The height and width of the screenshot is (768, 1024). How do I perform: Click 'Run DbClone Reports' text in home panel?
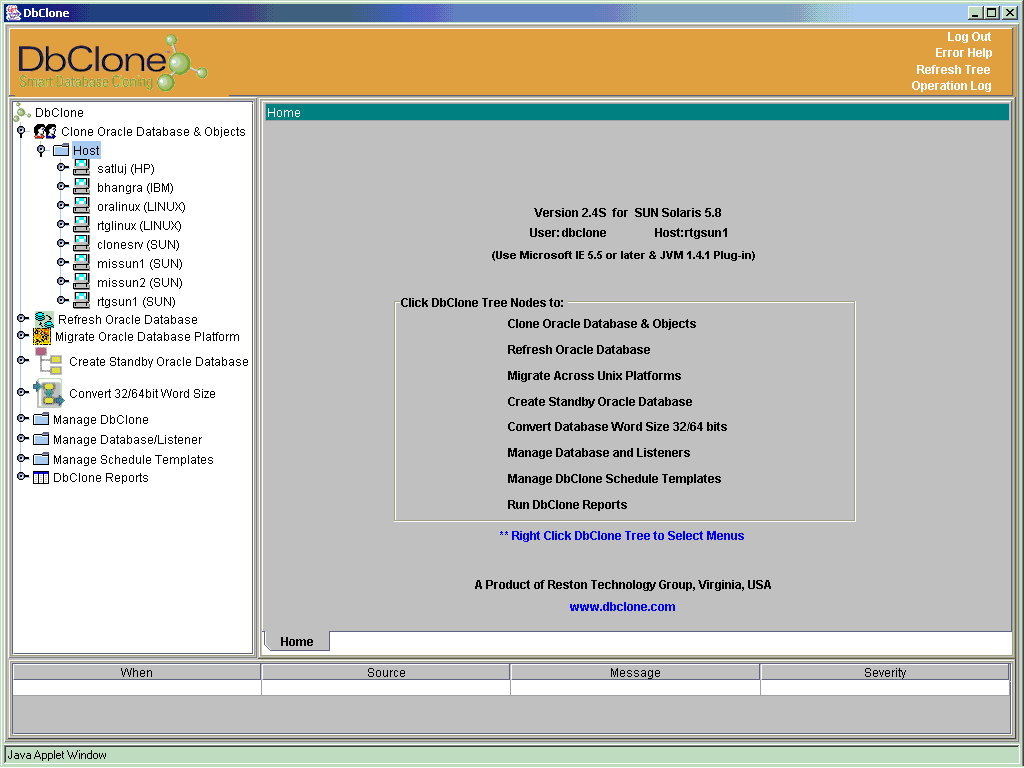[x=567, y=505]
